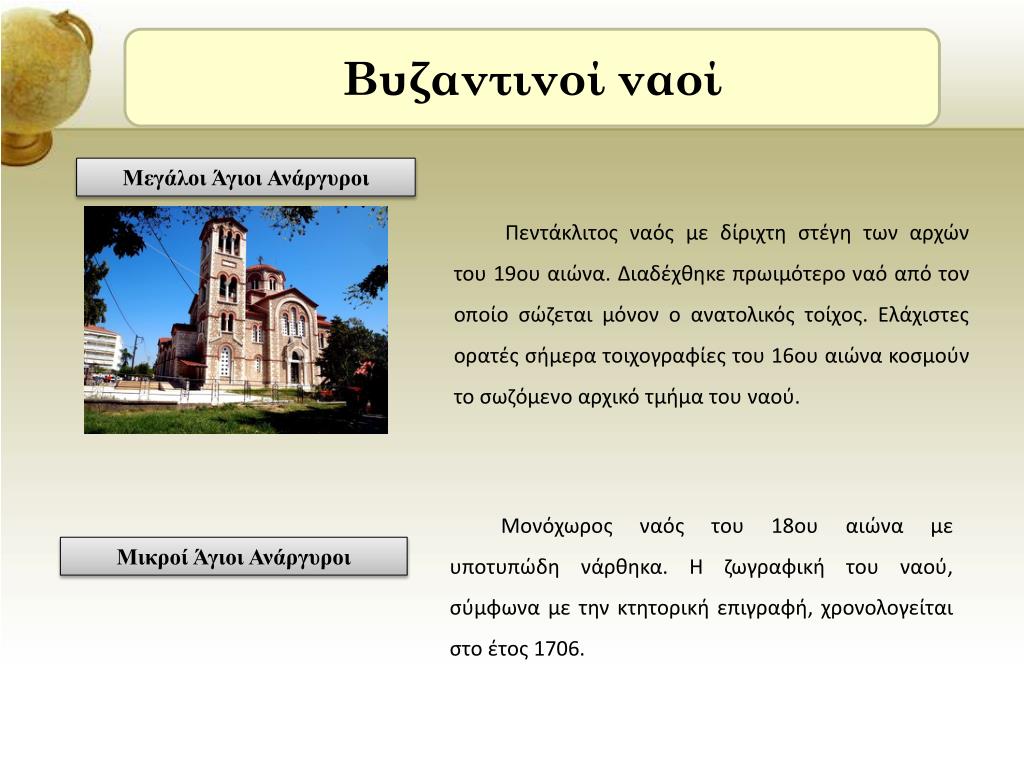Click the line 'ορατές σήμερα τοιχογραφίες του 16ου αιώνα'
This screenshot has height=768, width=1024.
pos(667,356)
